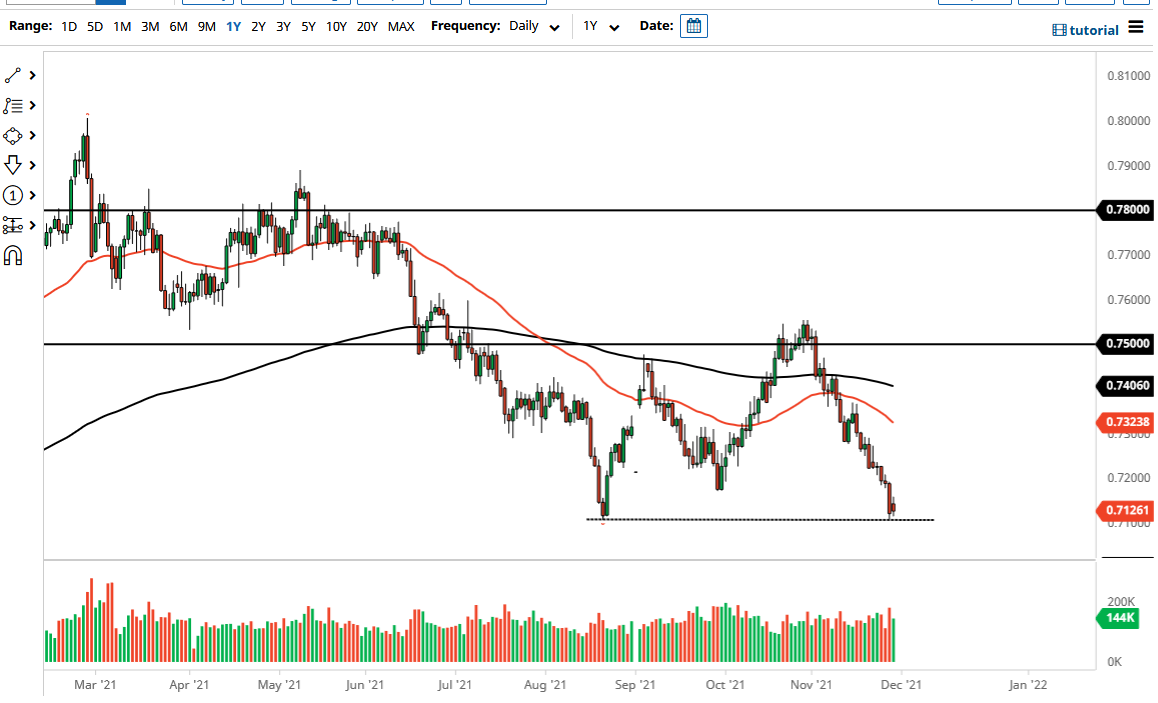Select the measurement tool
The height and width of the screenshot is (703, 1158).
coord(13,225)
